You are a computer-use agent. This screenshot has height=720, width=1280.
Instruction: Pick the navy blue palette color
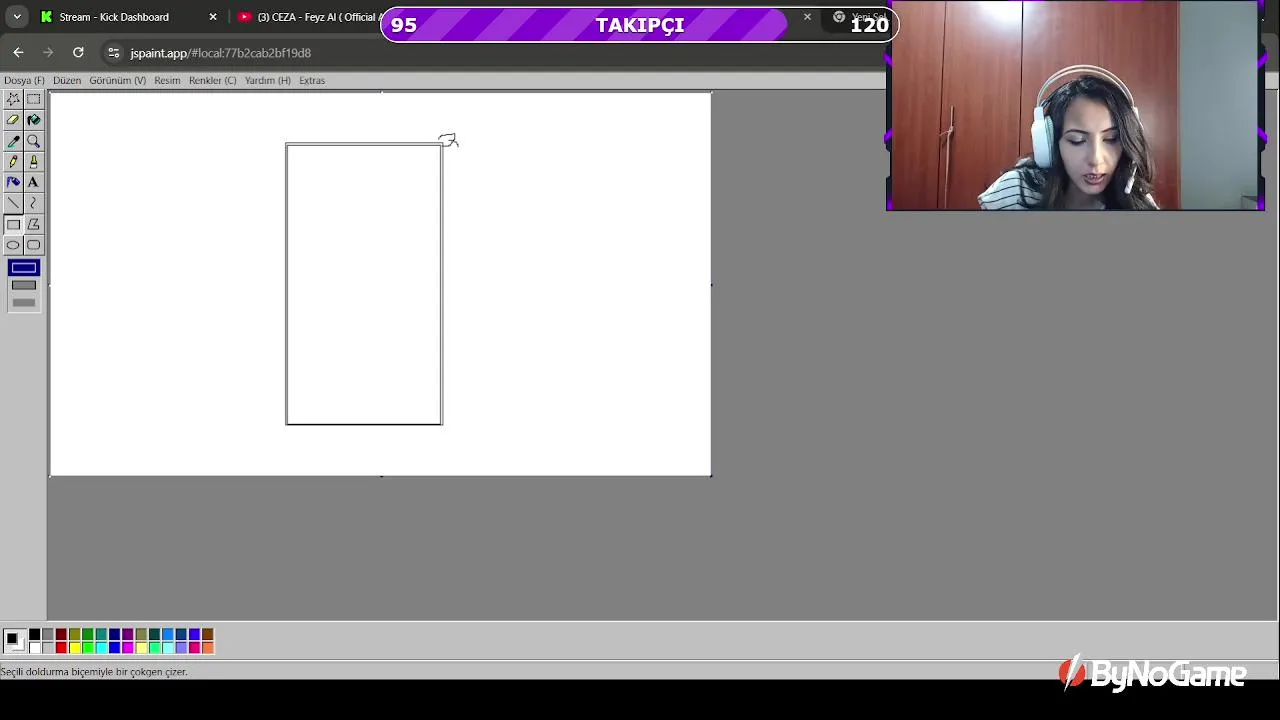pyautogui.click(x=114, y=634)
